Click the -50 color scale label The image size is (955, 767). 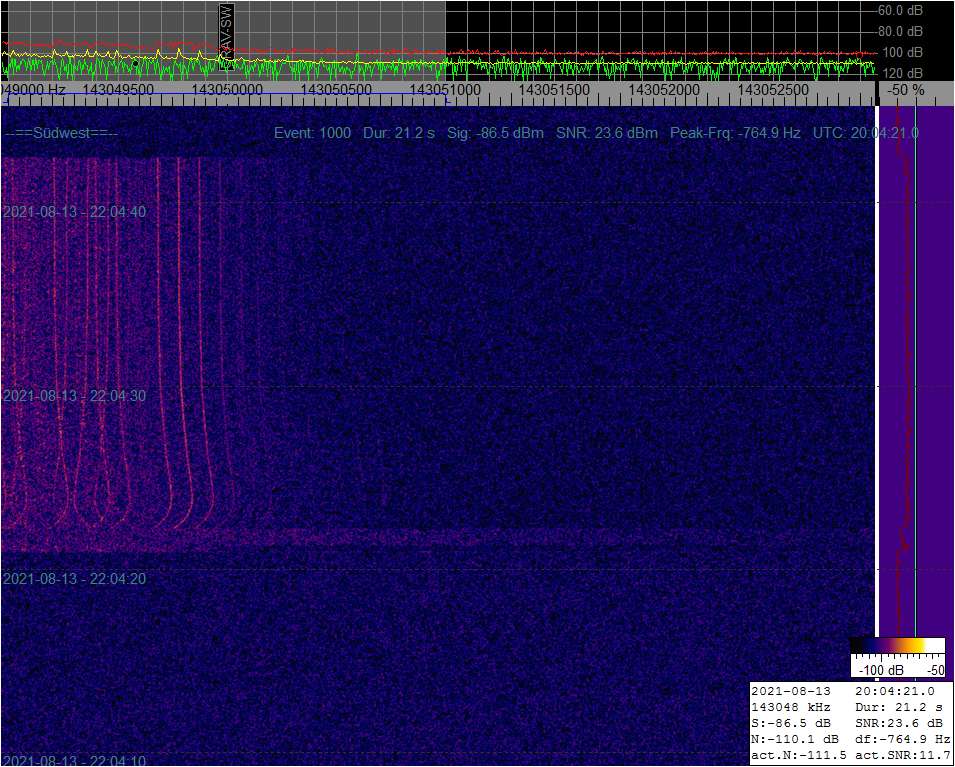pyautogui.click(x=935, y=670)
